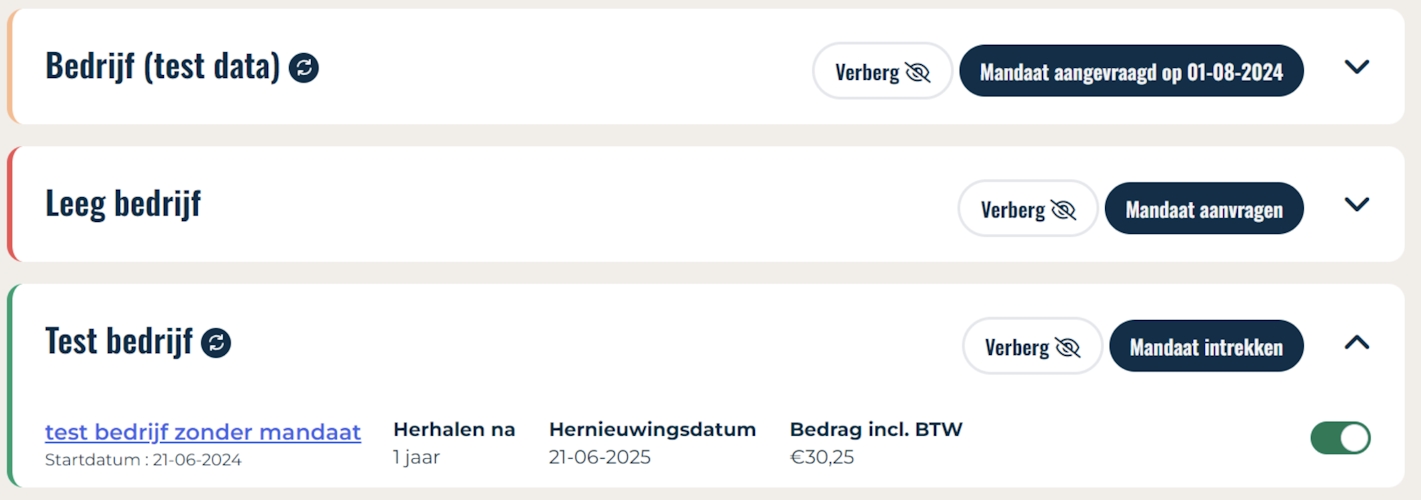Click the Leeg bedrijf heading

(123, 203)
